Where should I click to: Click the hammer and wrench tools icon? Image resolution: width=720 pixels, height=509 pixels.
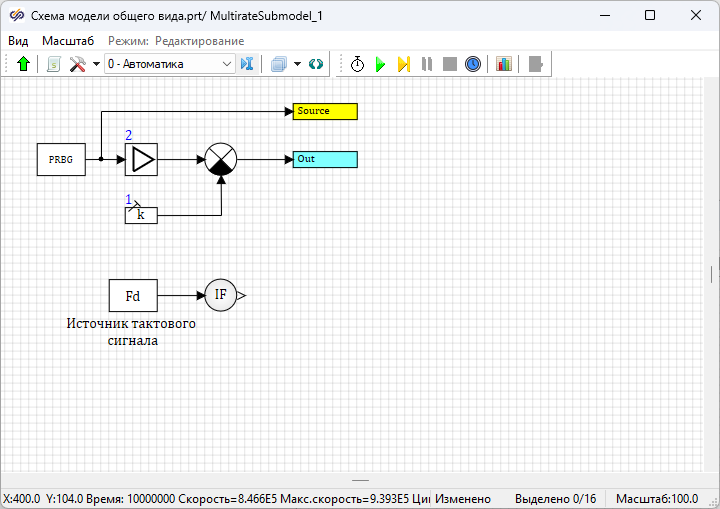point(77,64)
